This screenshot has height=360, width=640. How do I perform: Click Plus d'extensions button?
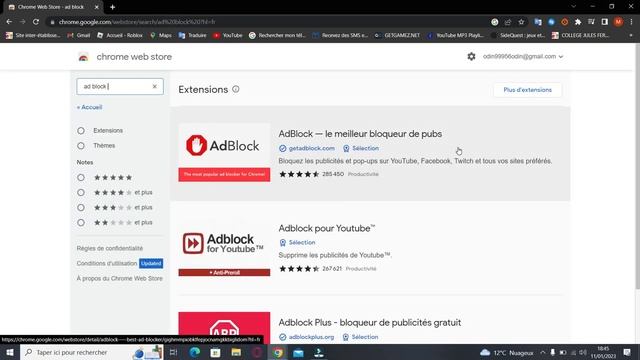[x=527, y=90]
